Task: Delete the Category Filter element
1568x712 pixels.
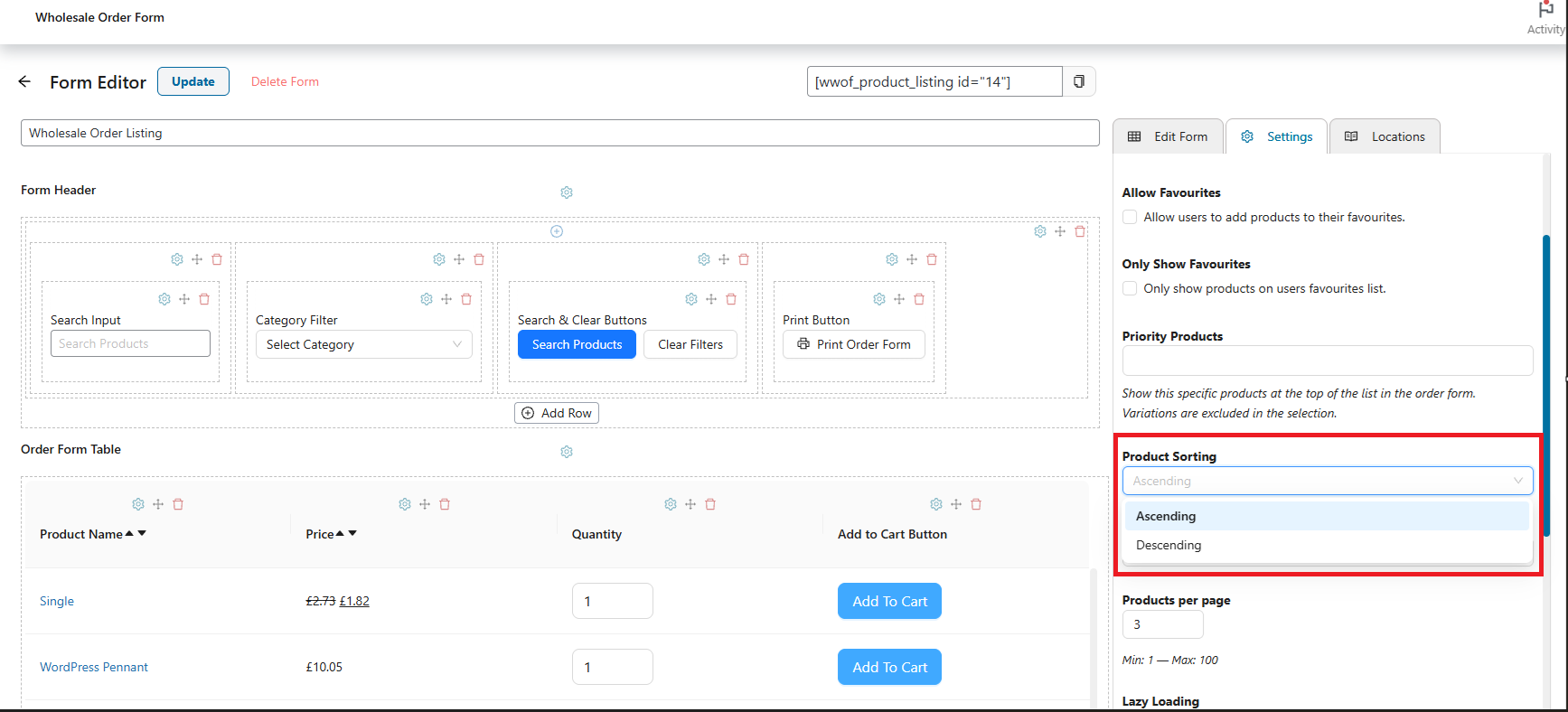Action: (466, 299)
